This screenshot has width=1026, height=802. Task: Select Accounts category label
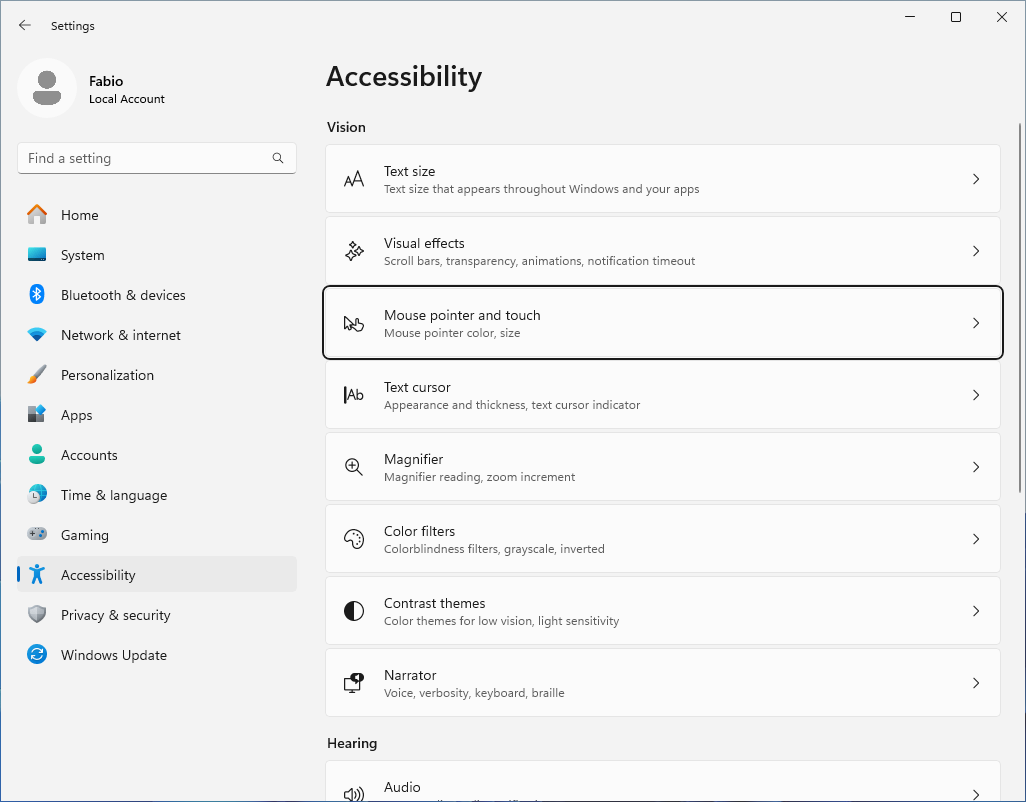[89, 455]
